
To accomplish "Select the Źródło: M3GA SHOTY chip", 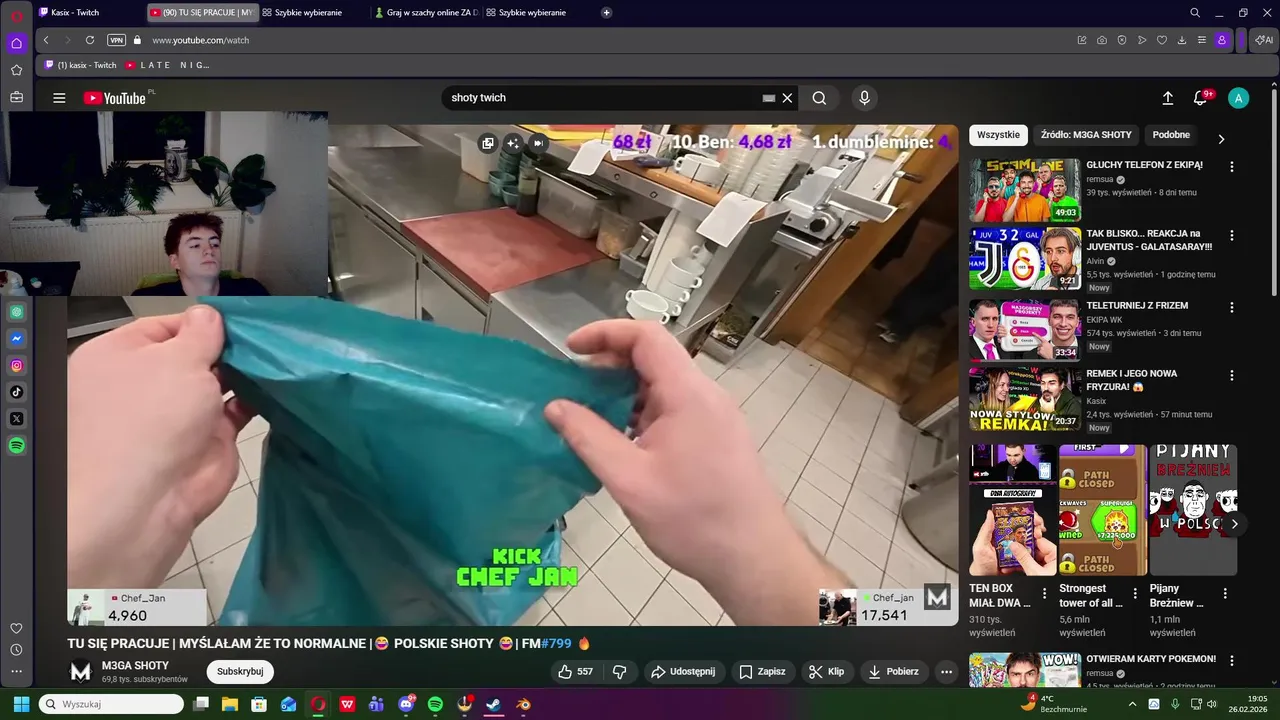I will point(1086,135).
